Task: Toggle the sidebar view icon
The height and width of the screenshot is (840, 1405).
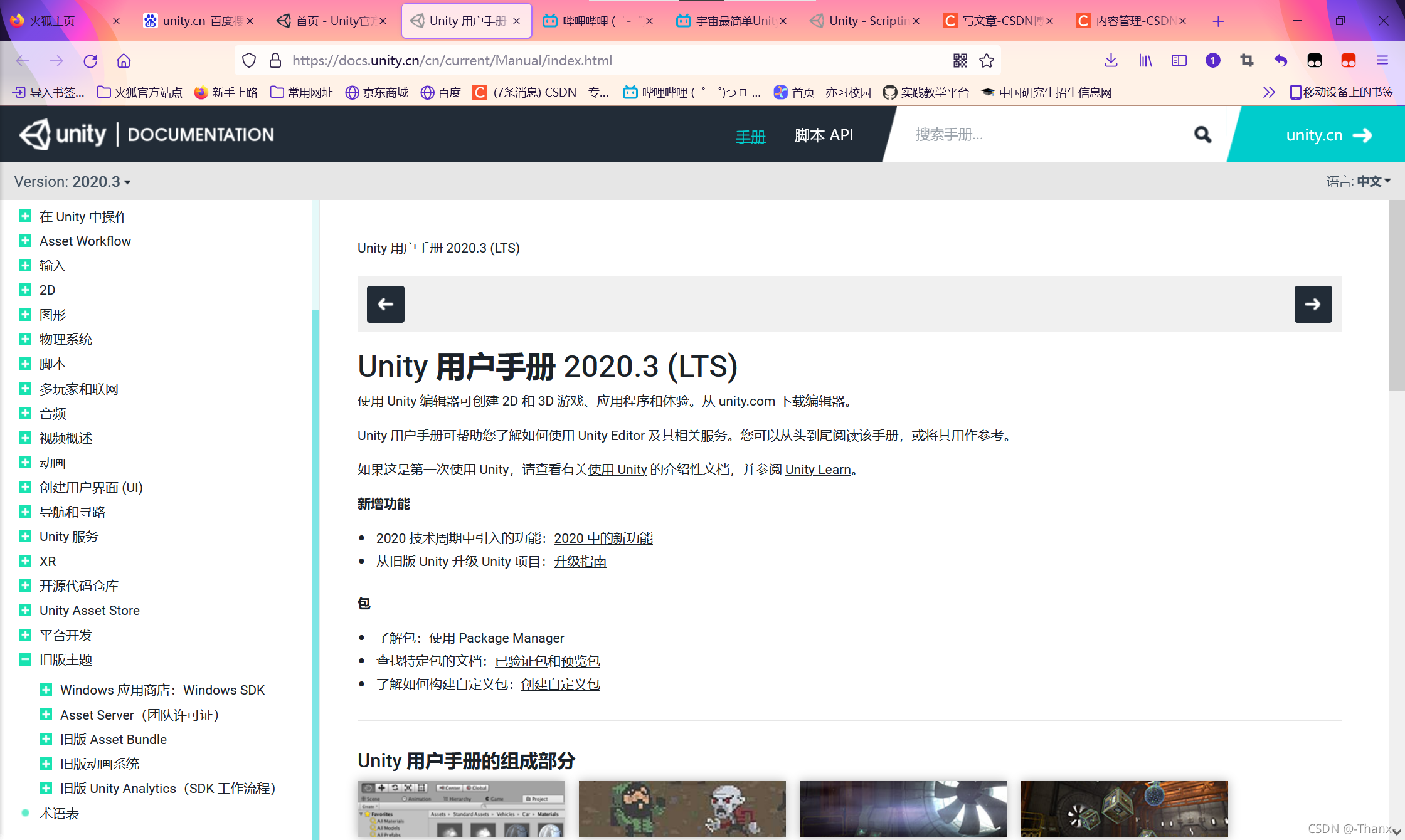Action: click(x=1179, y=61)
